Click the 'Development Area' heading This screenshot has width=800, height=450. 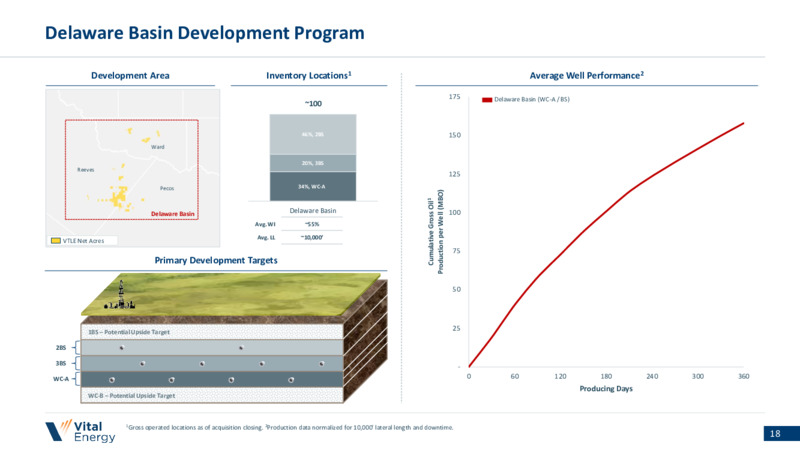coord(130,76)
